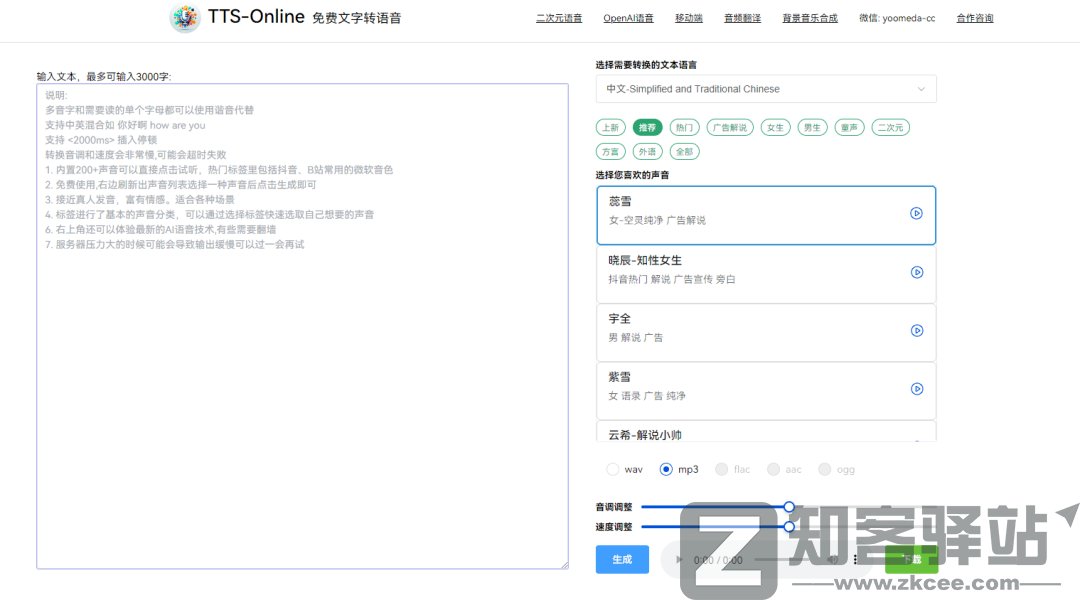The image size is (1080, 600).
Task: Click the 生成 generate button
Action: 621,559
